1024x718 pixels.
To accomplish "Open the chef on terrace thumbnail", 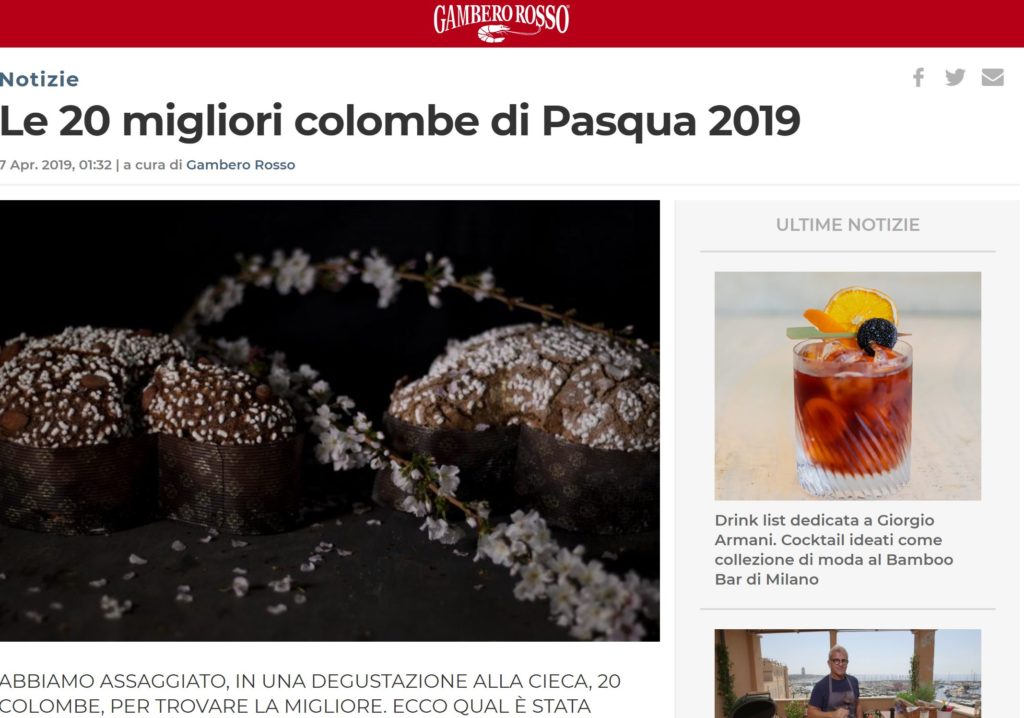I will (x=847, y=674).
